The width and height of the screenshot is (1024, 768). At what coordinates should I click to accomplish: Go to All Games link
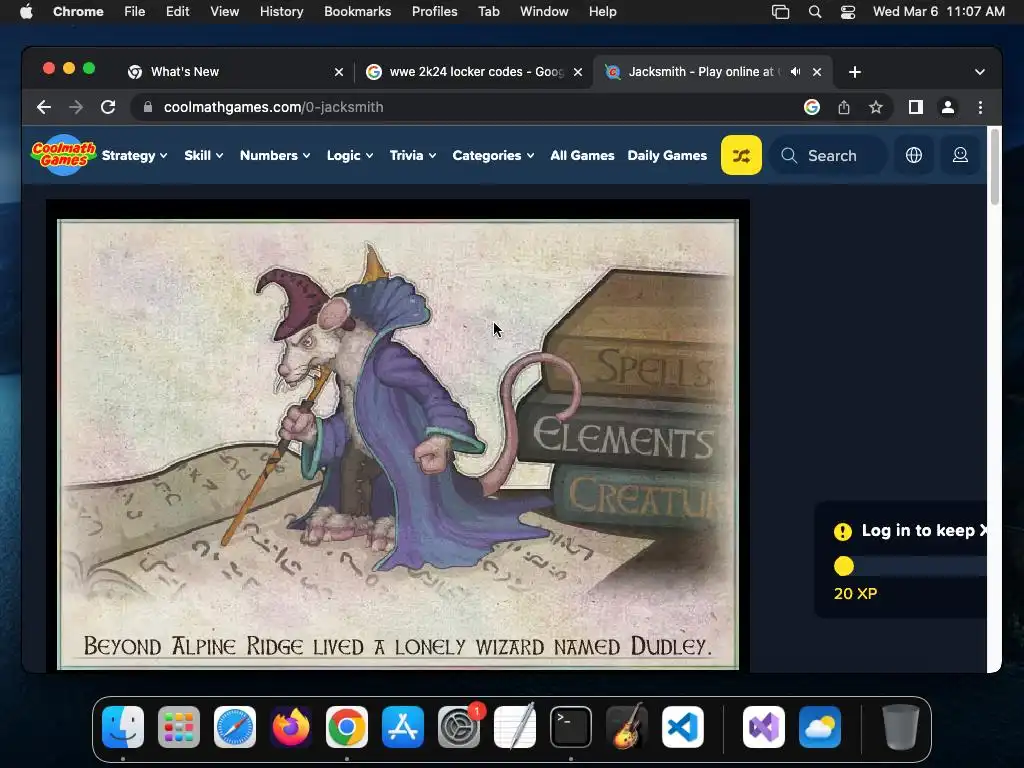(x=582, y=155)
